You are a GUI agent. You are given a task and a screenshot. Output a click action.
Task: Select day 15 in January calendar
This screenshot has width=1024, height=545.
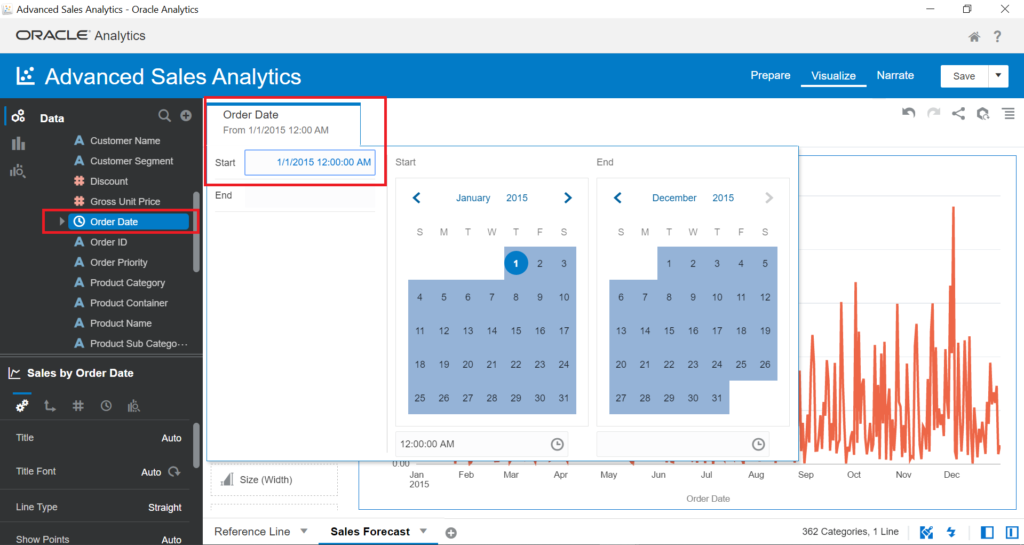point(516,330)
